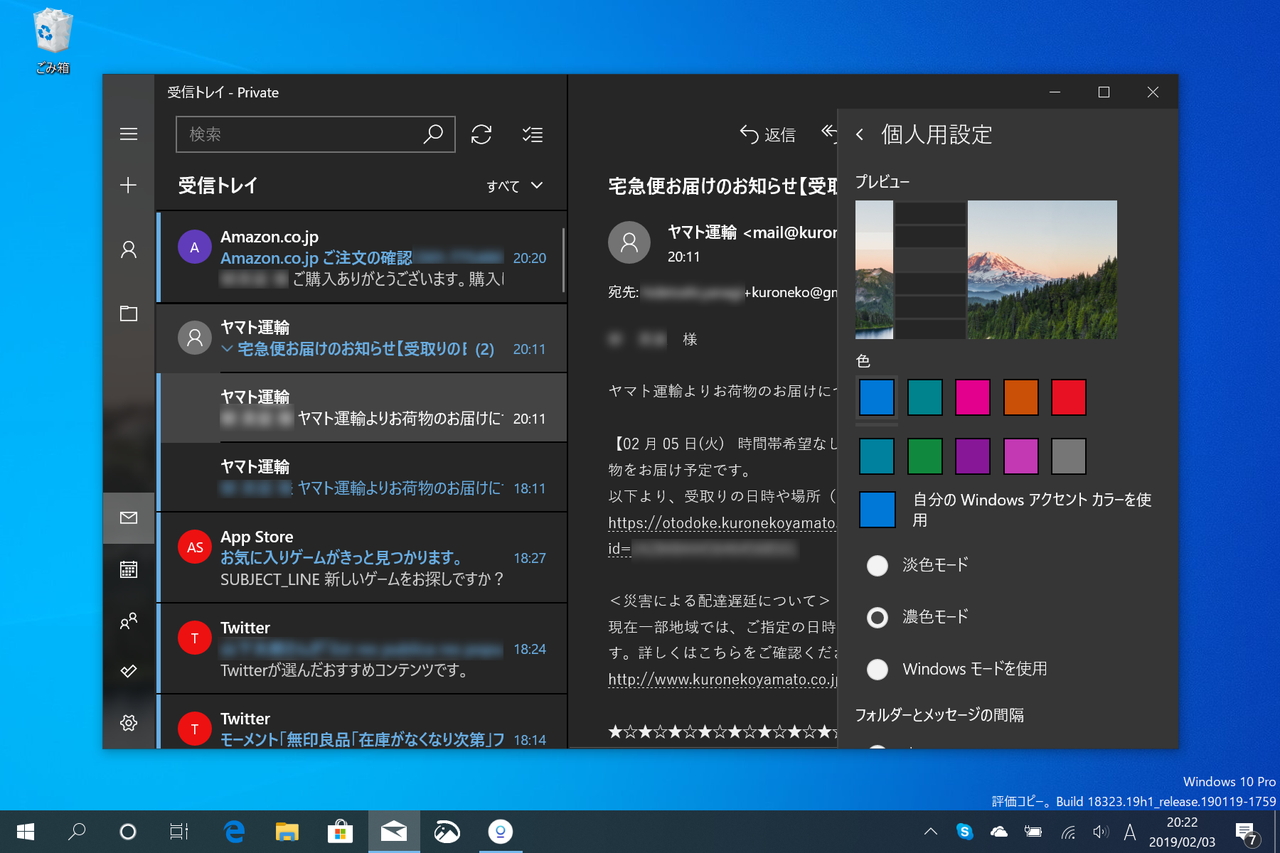Choose the blue accent color swatch
Viewport: 1280px width, 853px height.
[877, 397]
